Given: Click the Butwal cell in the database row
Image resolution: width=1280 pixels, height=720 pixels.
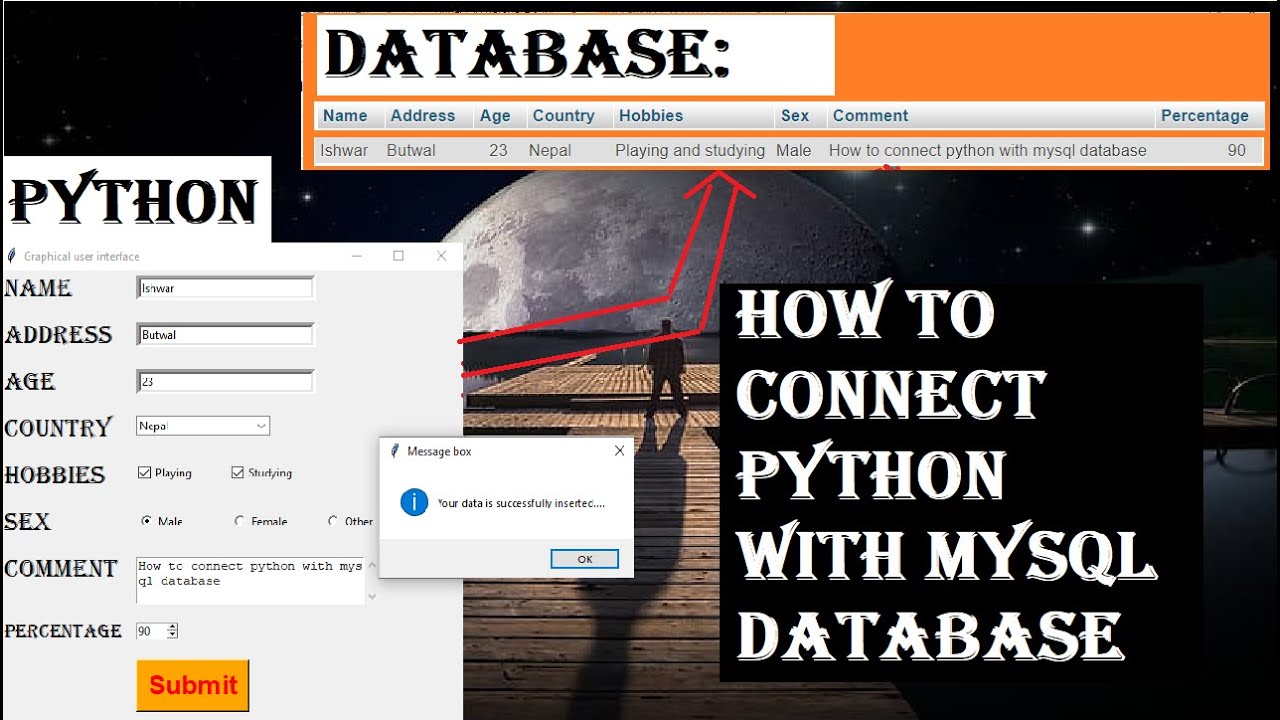Looking at the screenshot, I should [x=411, y=151].
